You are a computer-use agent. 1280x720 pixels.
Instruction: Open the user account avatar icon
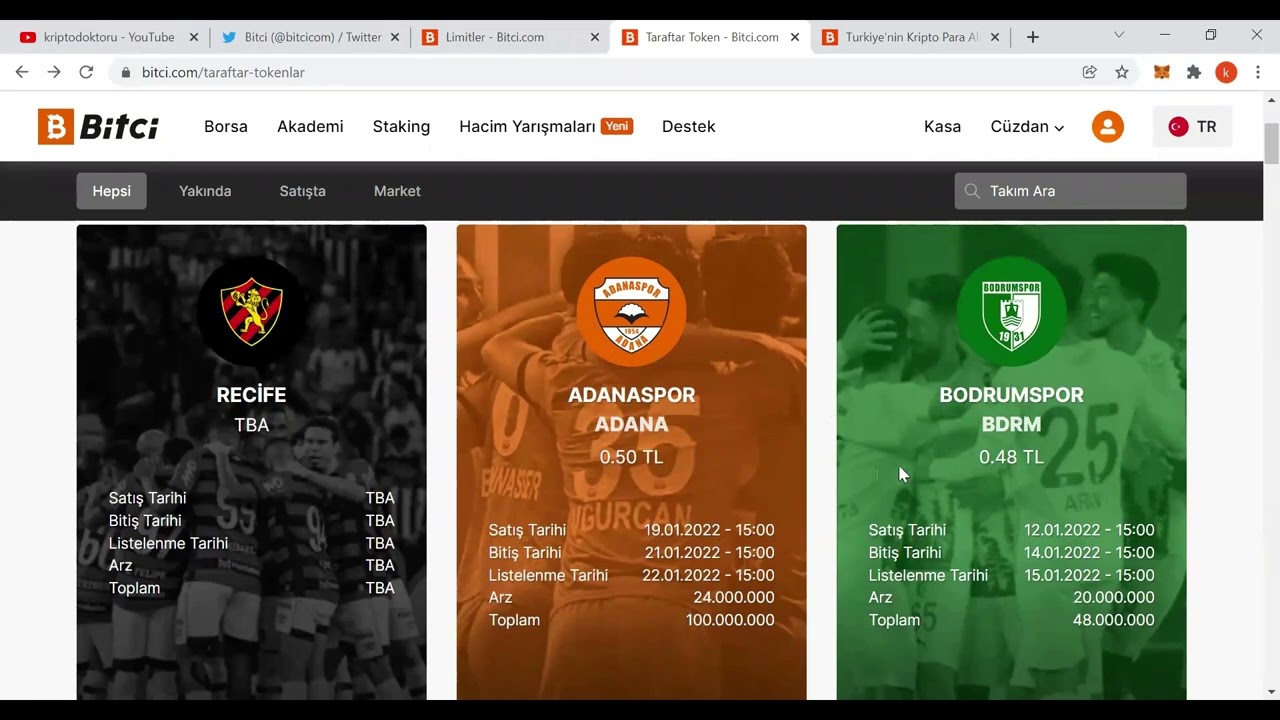tap(1107, 127)
